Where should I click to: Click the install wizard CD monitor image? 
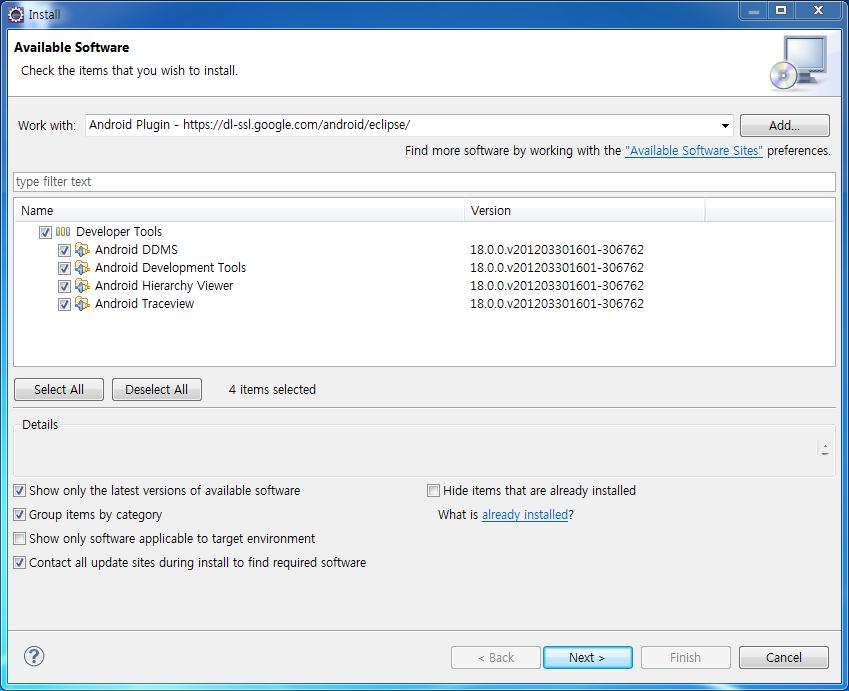[x=798, y=62]
